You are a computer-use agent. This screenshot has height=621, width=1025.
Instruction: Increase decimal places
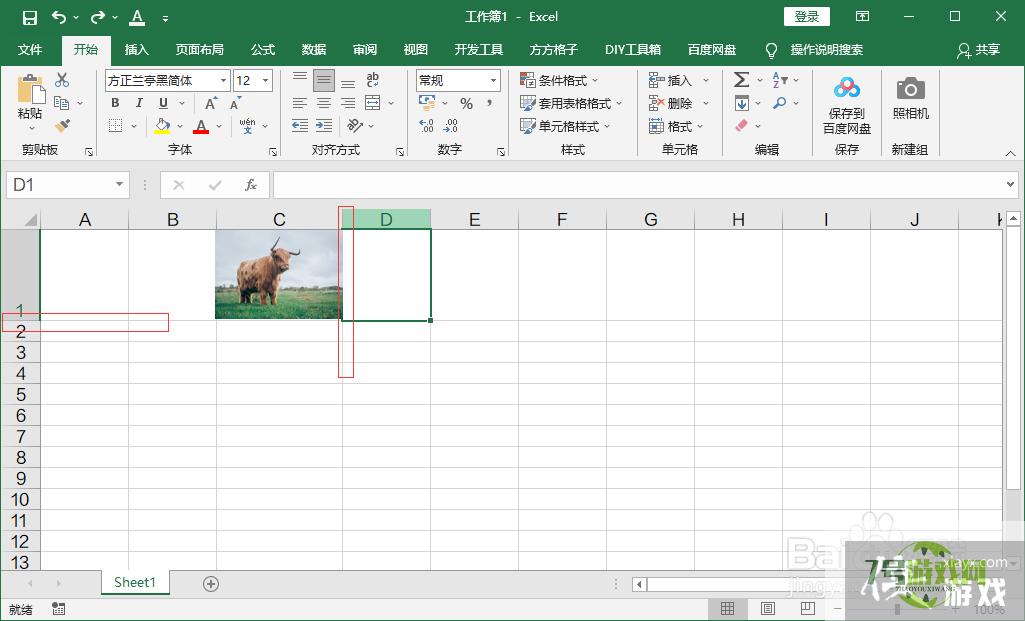[x=426, y=126]
